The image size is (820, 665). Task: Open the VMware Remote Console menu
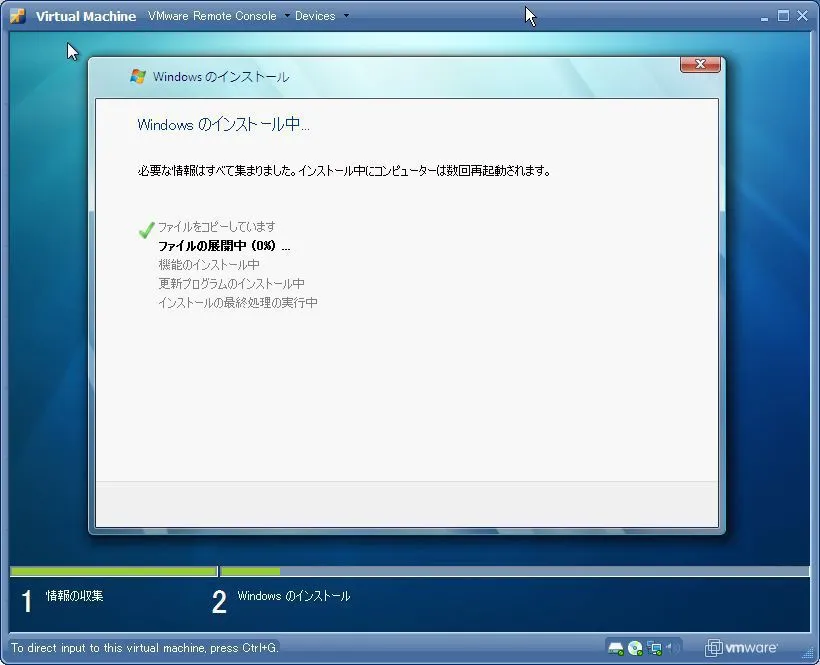[x=213, y=16]
